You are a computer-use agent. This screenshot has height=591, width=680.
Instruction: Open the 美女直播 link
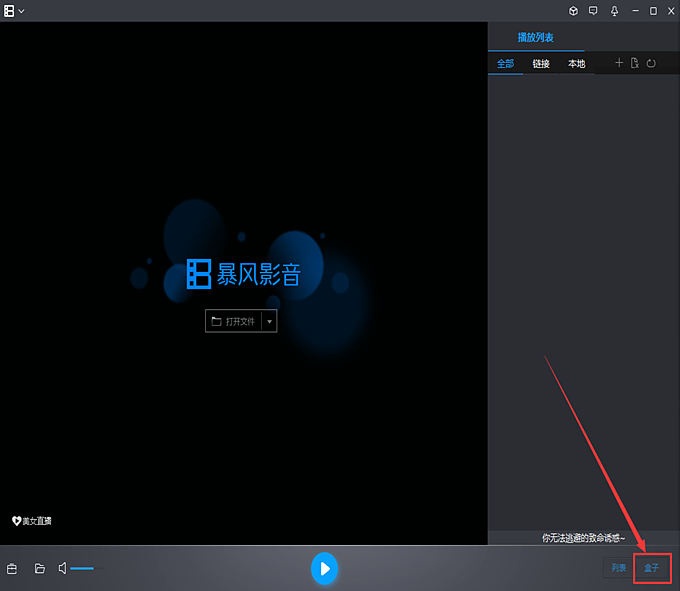32,521
